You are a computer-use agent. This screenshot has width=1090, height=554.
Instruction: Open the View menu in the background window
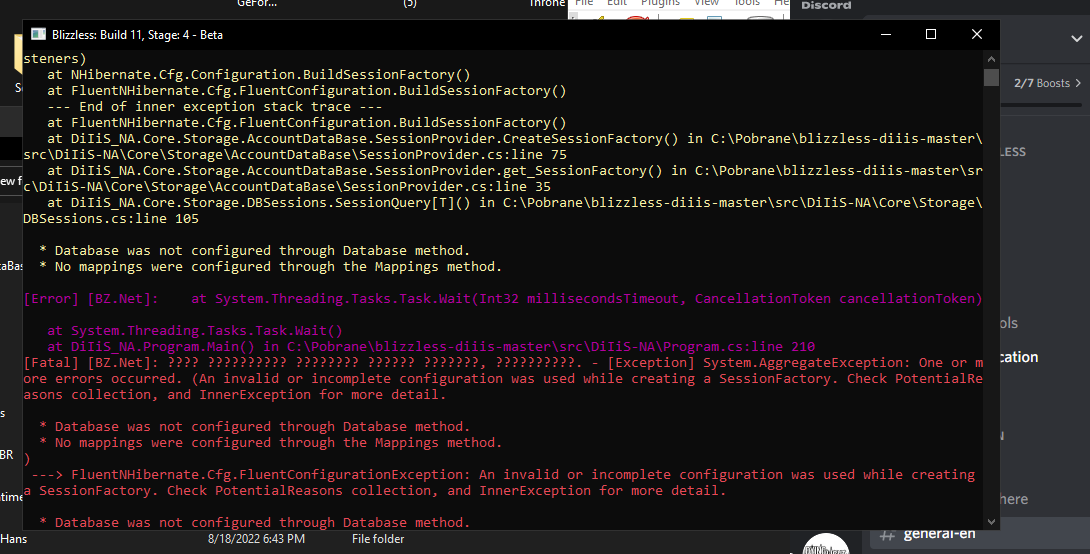(x=706, y=3)
